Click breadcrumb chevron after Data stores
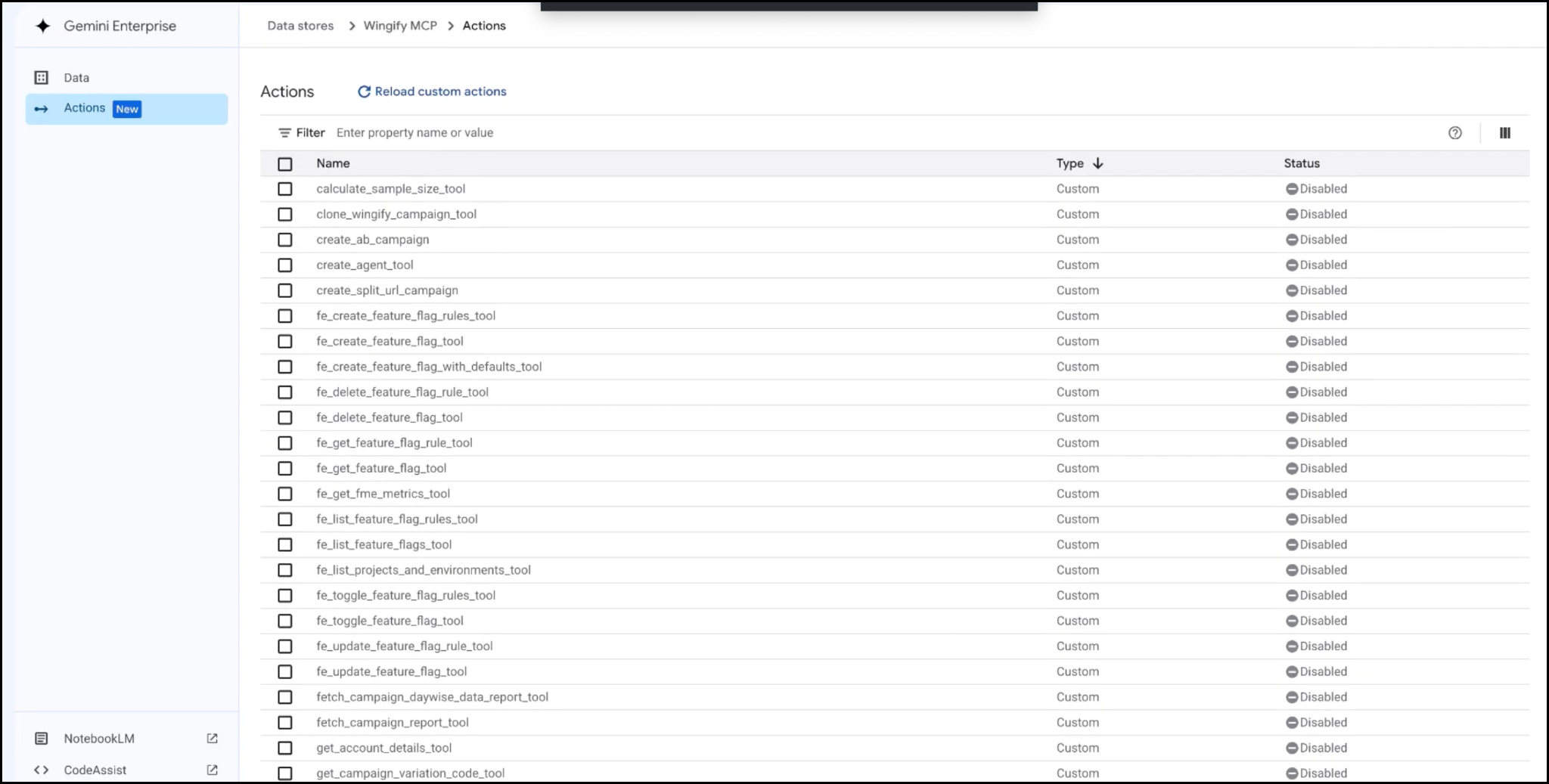 pos(352,26)
